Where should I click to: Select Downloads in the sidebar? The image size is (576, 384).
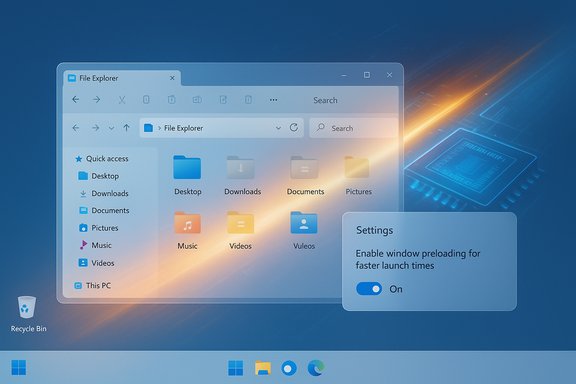click(x=104, y=193)
